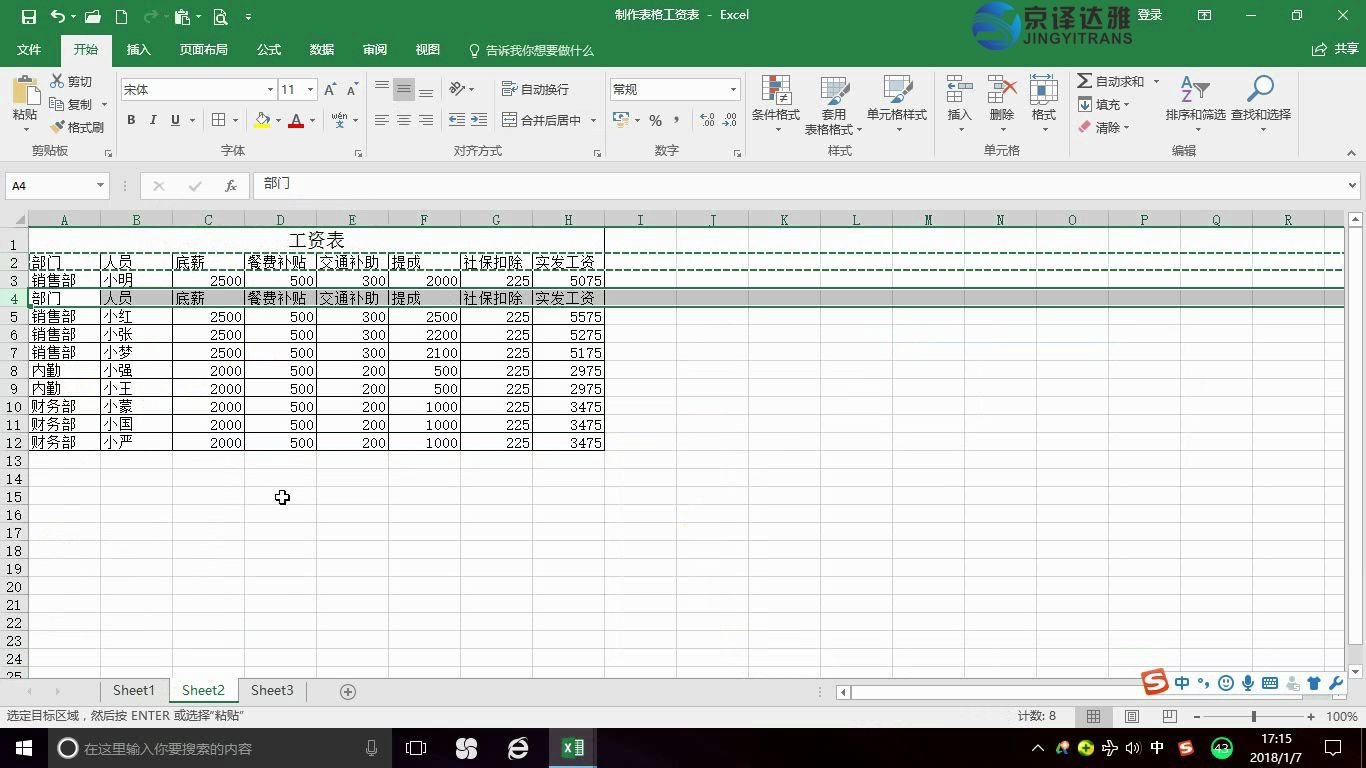The height and width of the screenshot is (768, 1366).
Task: Click the insert function fx button
Action: (x=230, y=186)
